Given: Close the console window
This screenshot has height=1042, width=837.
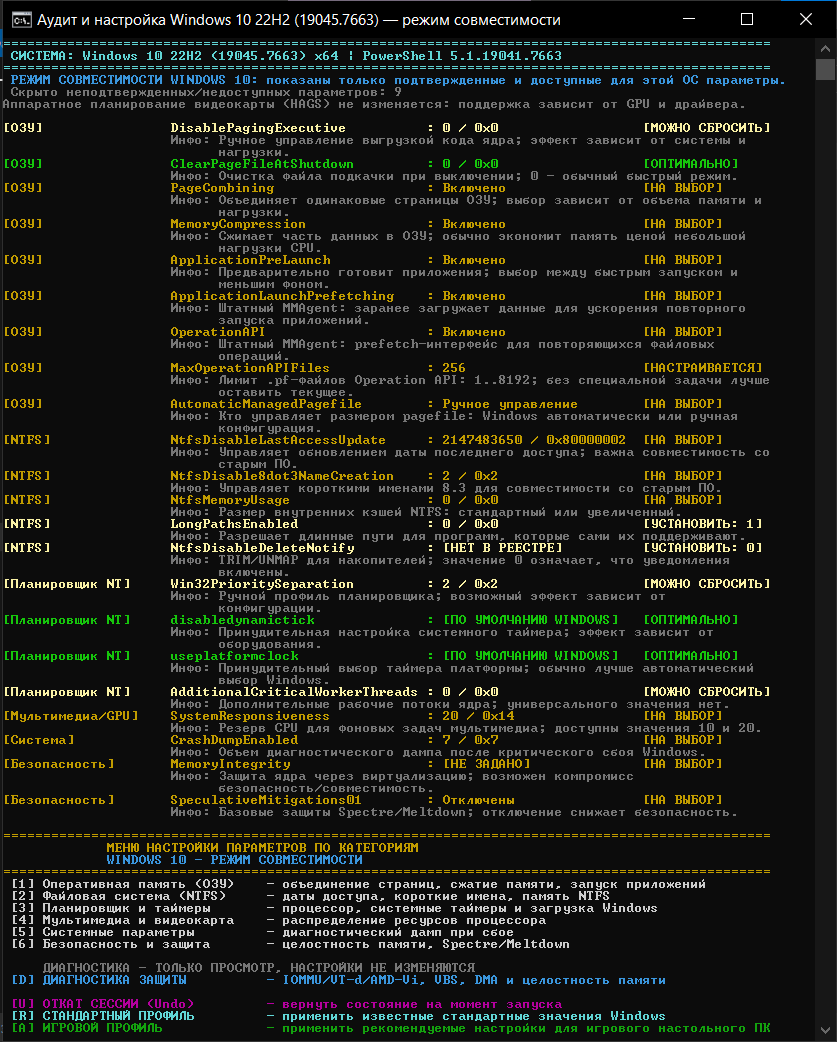Looking at the screenshot, I should pyautogui.click(x=806, y=19).
